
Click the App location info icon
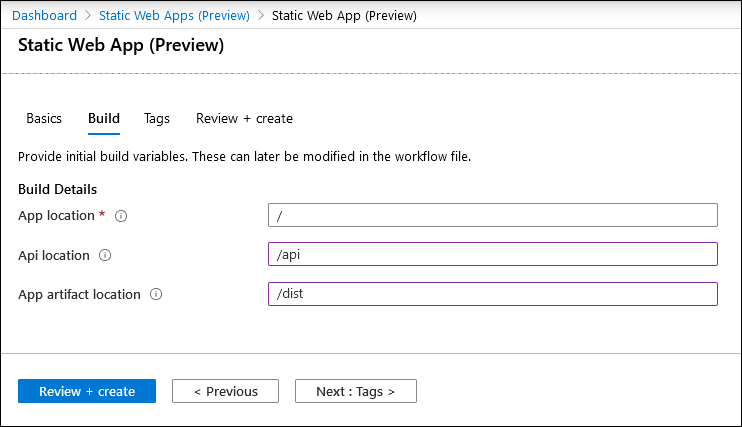tap(121, 216)
